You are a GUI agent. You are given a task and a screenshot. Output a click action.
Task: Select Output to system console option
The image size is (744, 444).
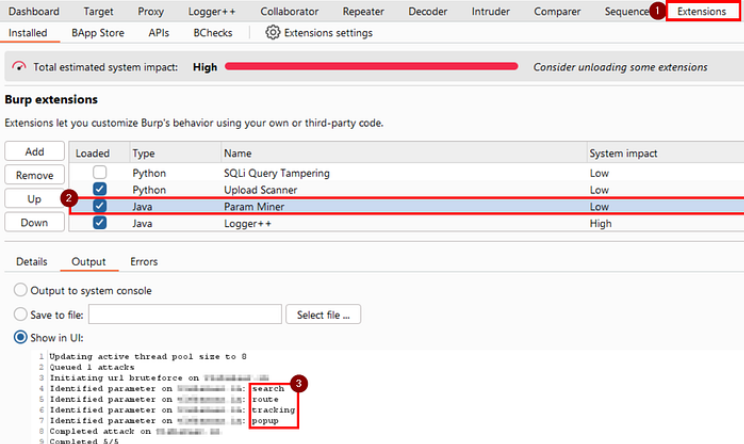20,290
